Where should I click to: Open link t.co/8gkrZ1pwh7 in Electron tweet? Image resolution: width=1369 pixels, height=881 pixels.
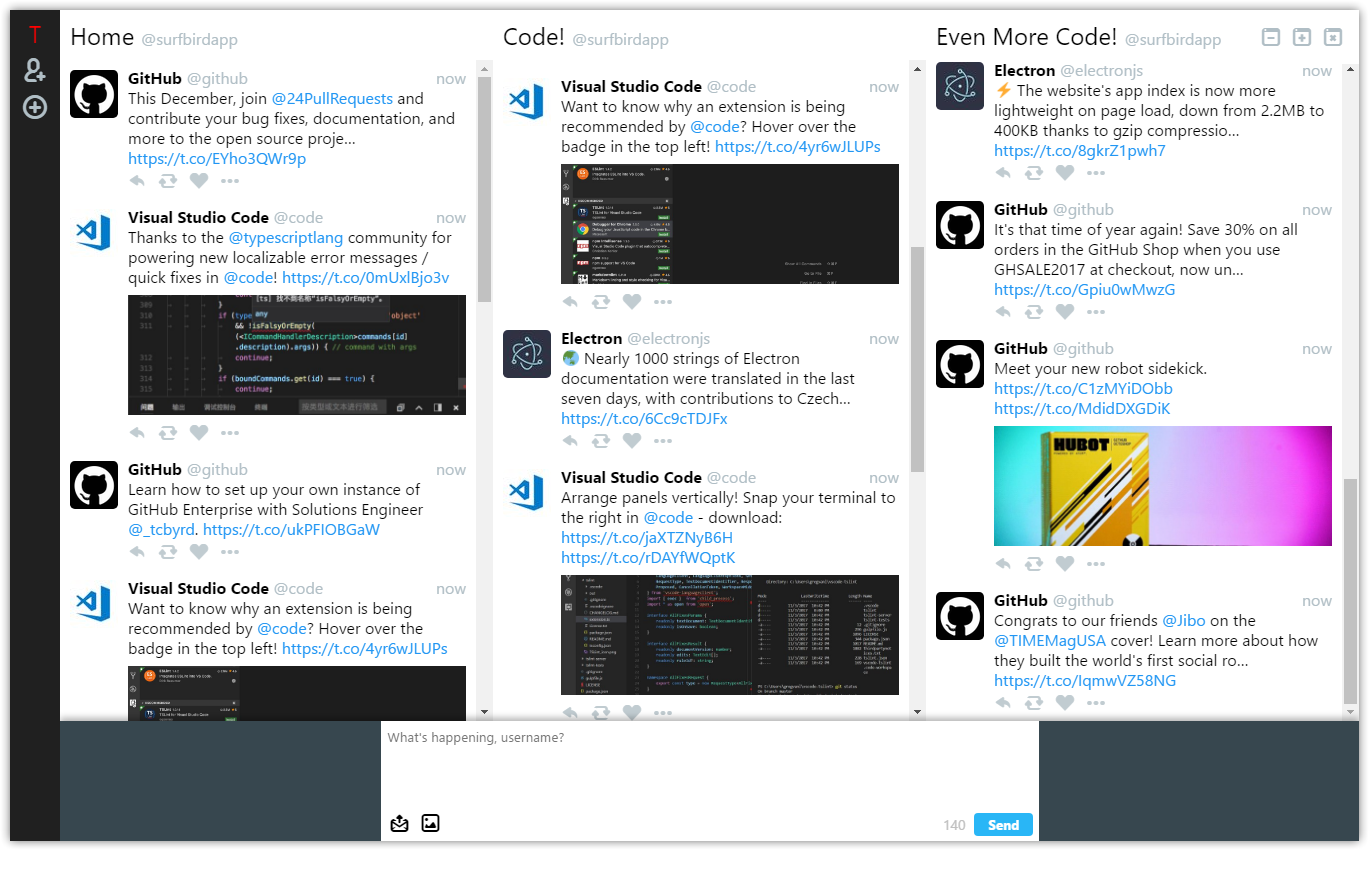(1080, 151)
